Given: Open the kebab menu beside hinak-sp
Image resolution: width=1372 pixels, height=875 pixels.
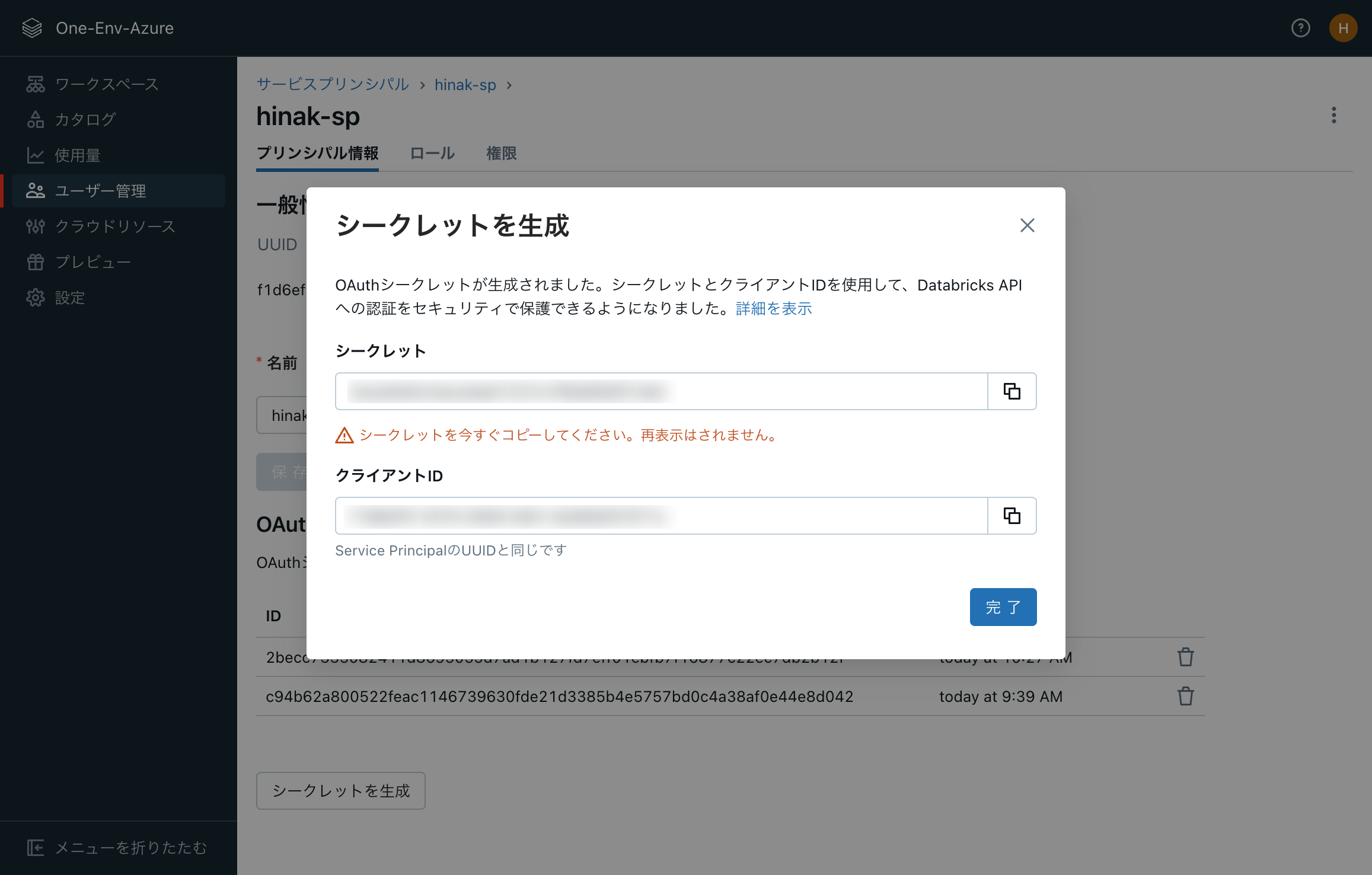Looking at the screenshot, I should [1334, 115].
